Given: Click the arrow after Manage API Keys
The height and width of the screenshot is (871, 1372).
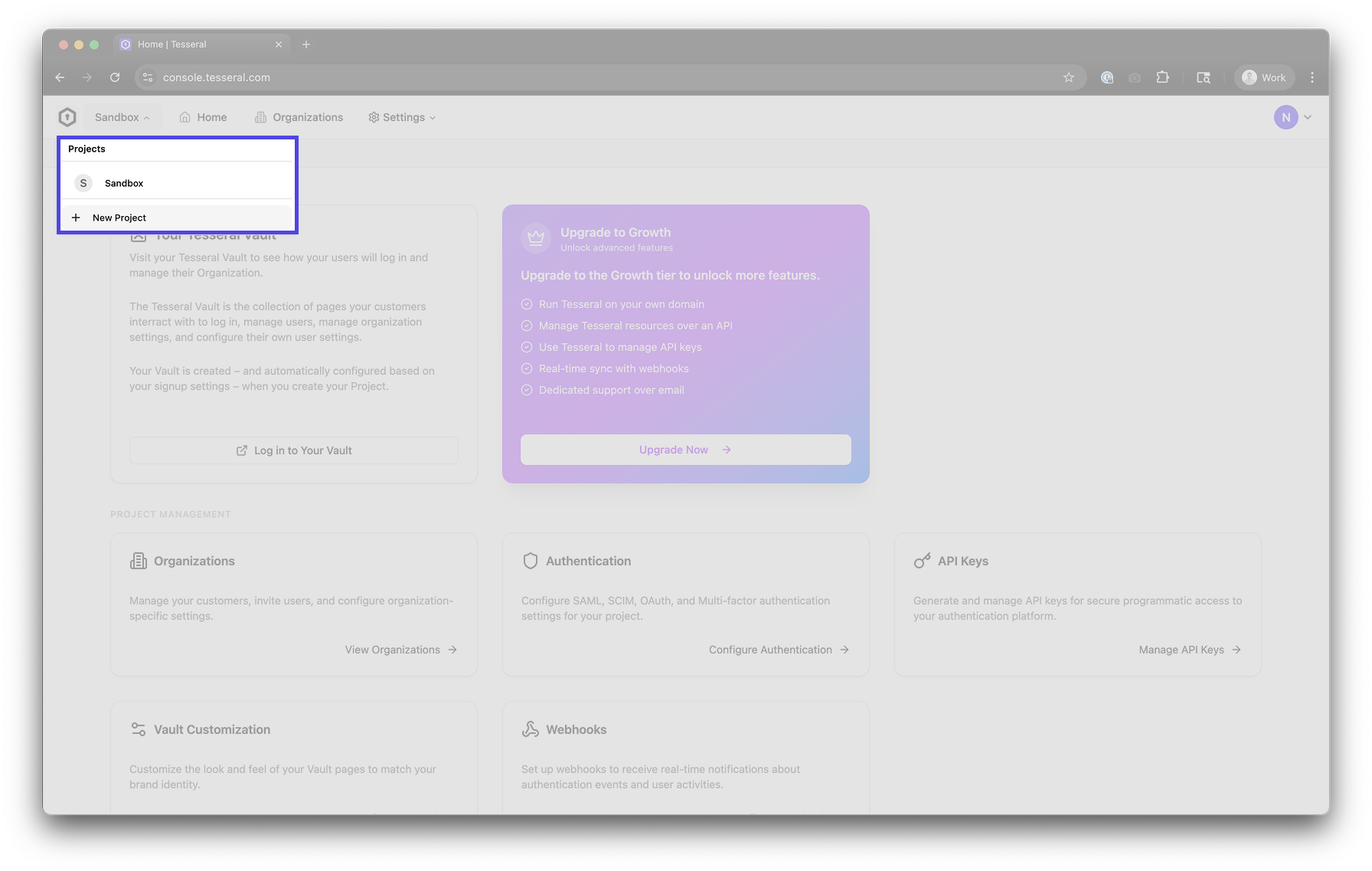Looking at the screenshot, I should 1236,650.
